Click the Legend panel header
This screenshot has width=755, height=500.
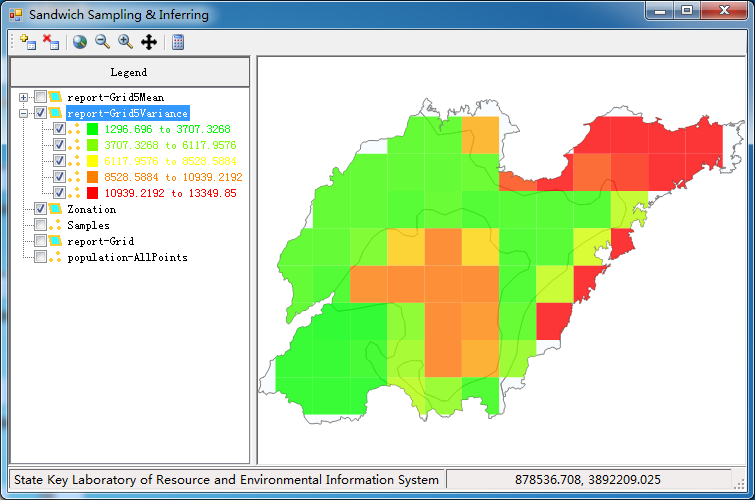coord(130,72)
